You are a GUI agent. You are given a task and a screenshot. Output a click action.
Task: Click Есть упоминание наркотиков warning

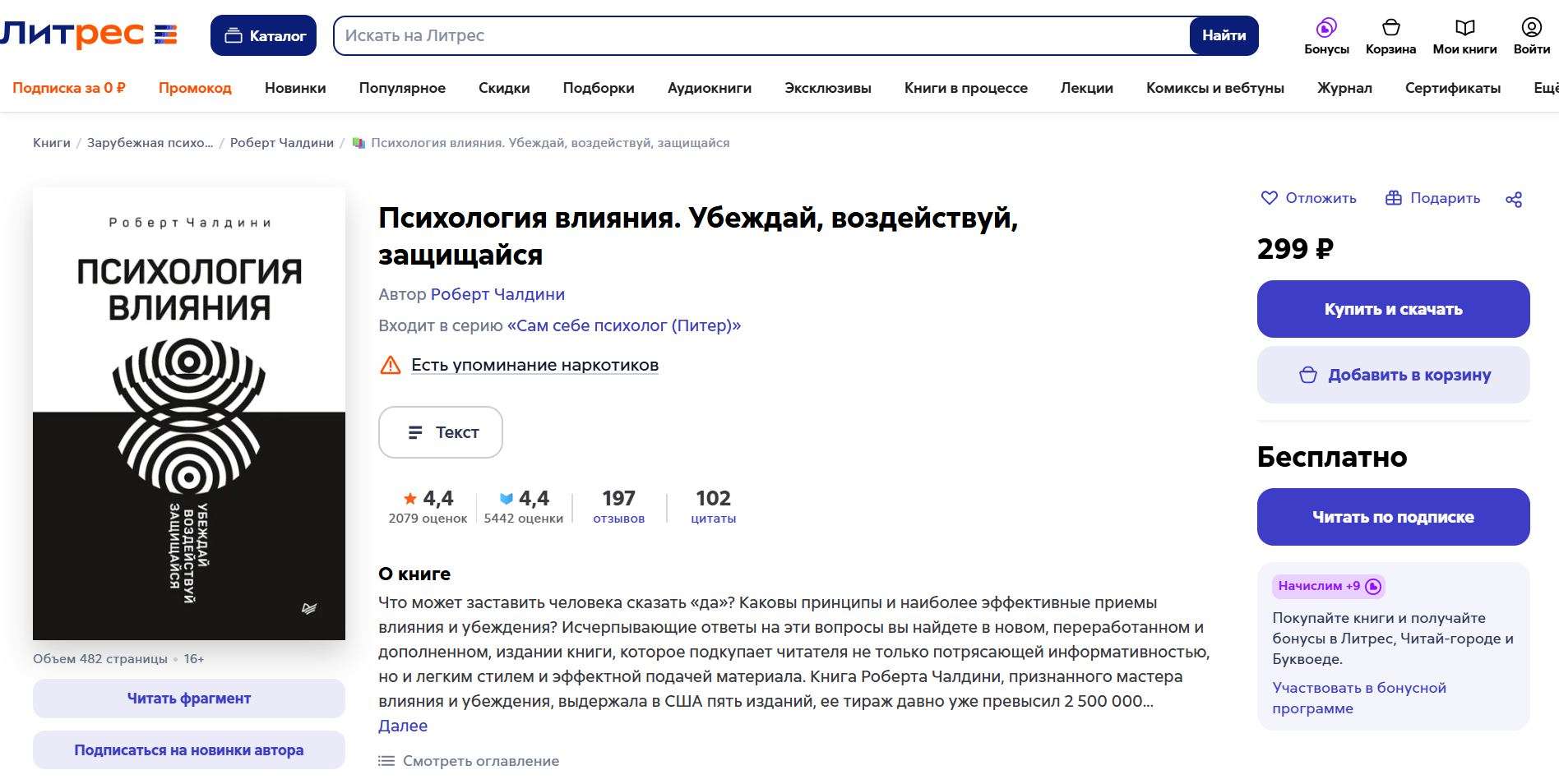[x=534, y=365]
